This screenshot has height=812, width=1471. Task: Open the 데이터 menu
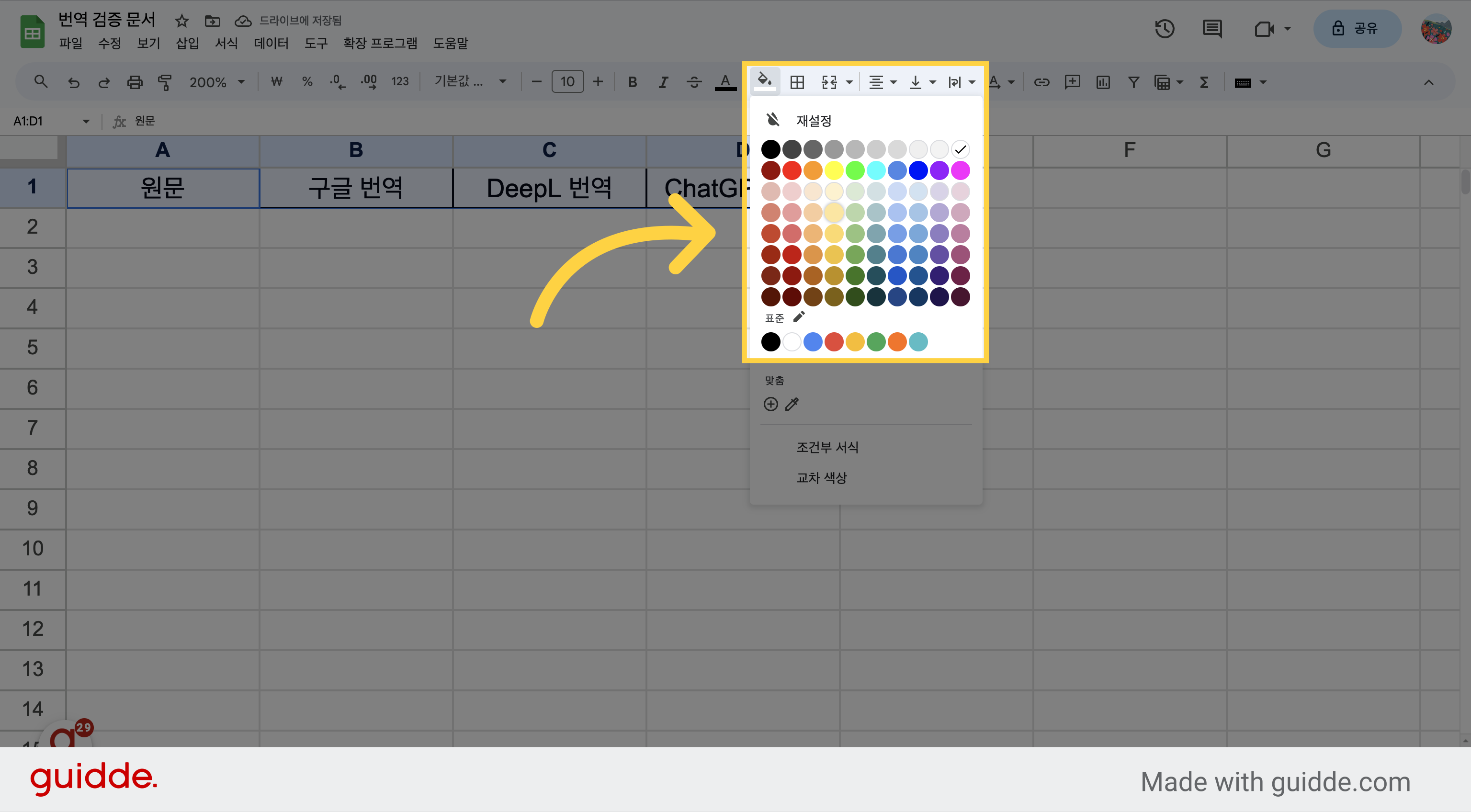coord(271,44)
